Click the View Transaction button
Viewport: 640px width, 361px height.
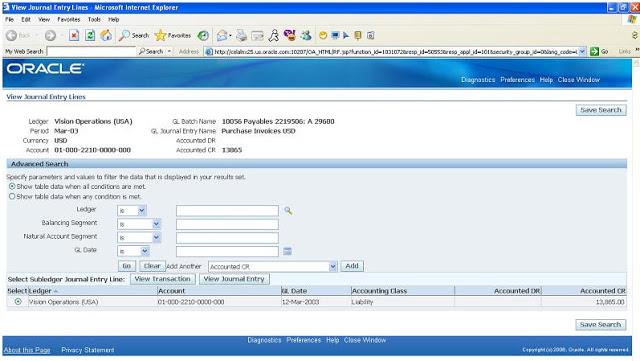point(162,279)
